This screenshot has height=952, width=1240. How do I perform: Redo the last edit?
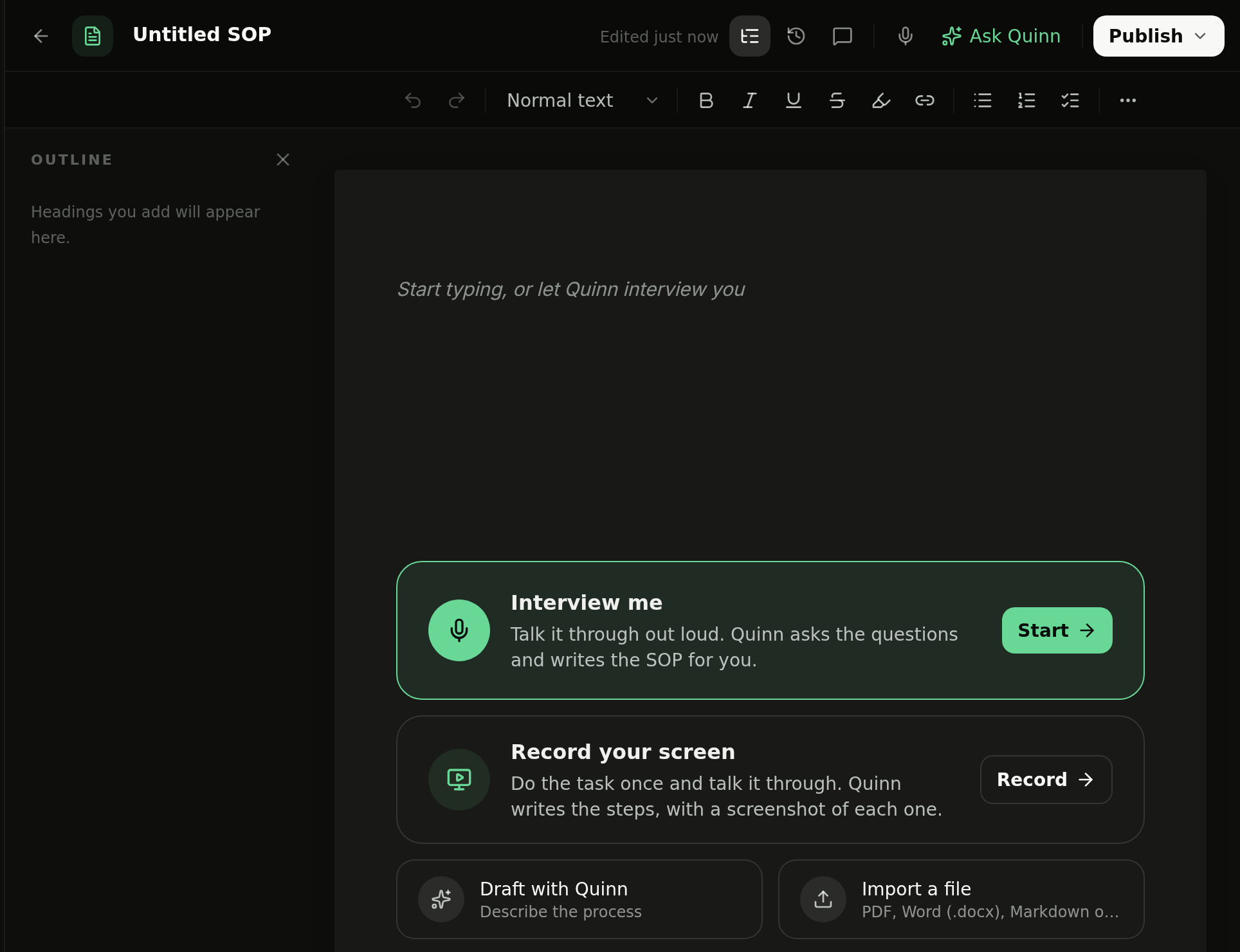coord(457,100)
